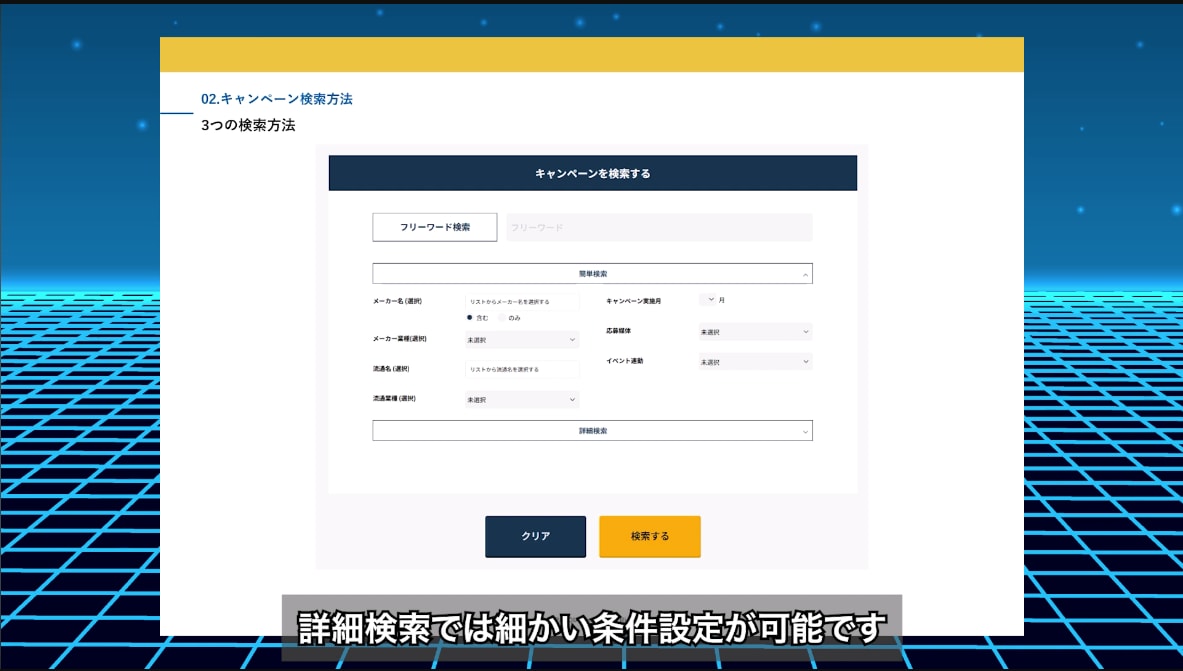Open the 応募媒体 dropdown

click(x=755, y=331)
